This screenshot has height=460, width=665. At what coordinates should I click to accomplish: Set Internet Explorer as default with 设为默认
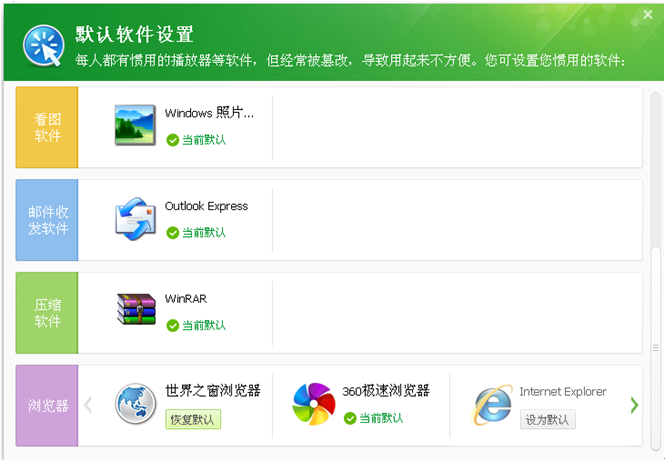(x=549, y=420)
